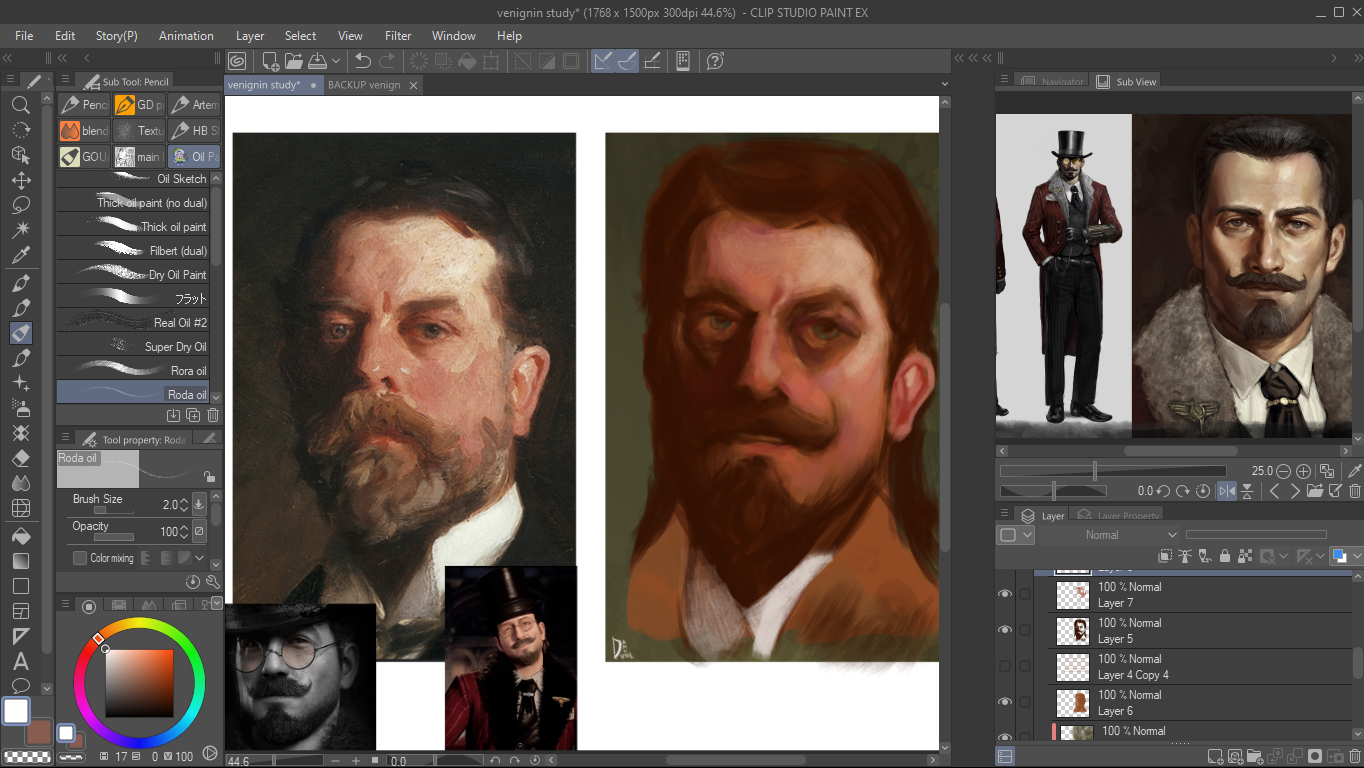
Task: Click the Undo arrow in the command bar
Action: coord(363,61)
